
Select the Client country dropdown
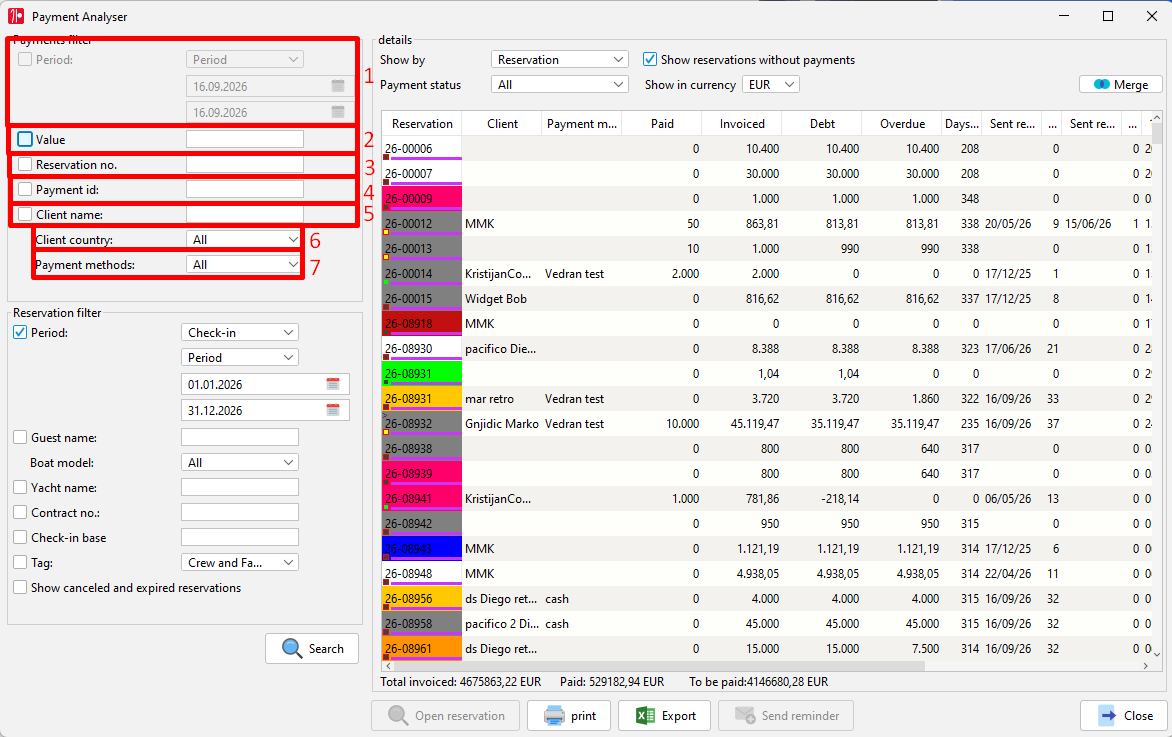point(244,239)
